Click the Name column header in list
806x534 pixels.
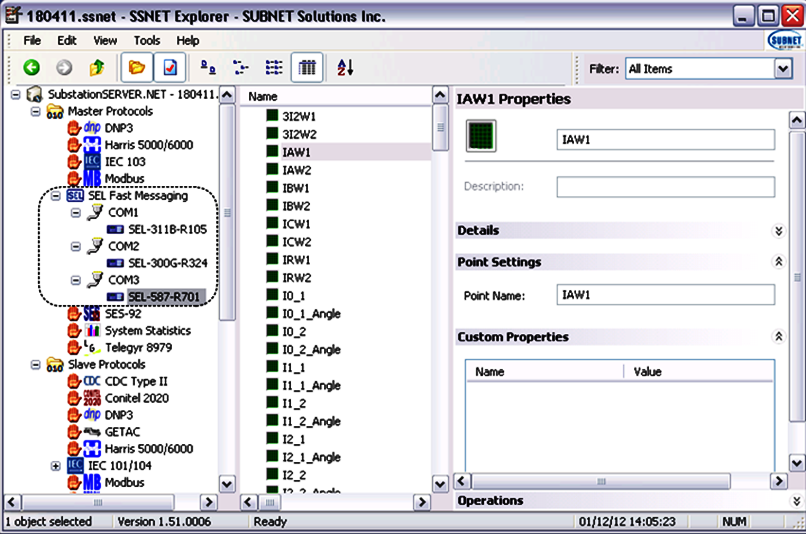336,97
